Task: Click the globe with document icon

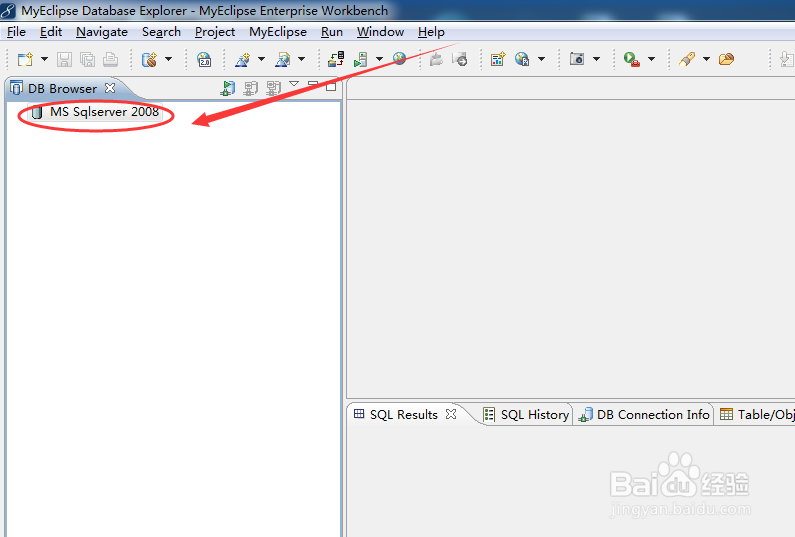Action: pos(522,59)
